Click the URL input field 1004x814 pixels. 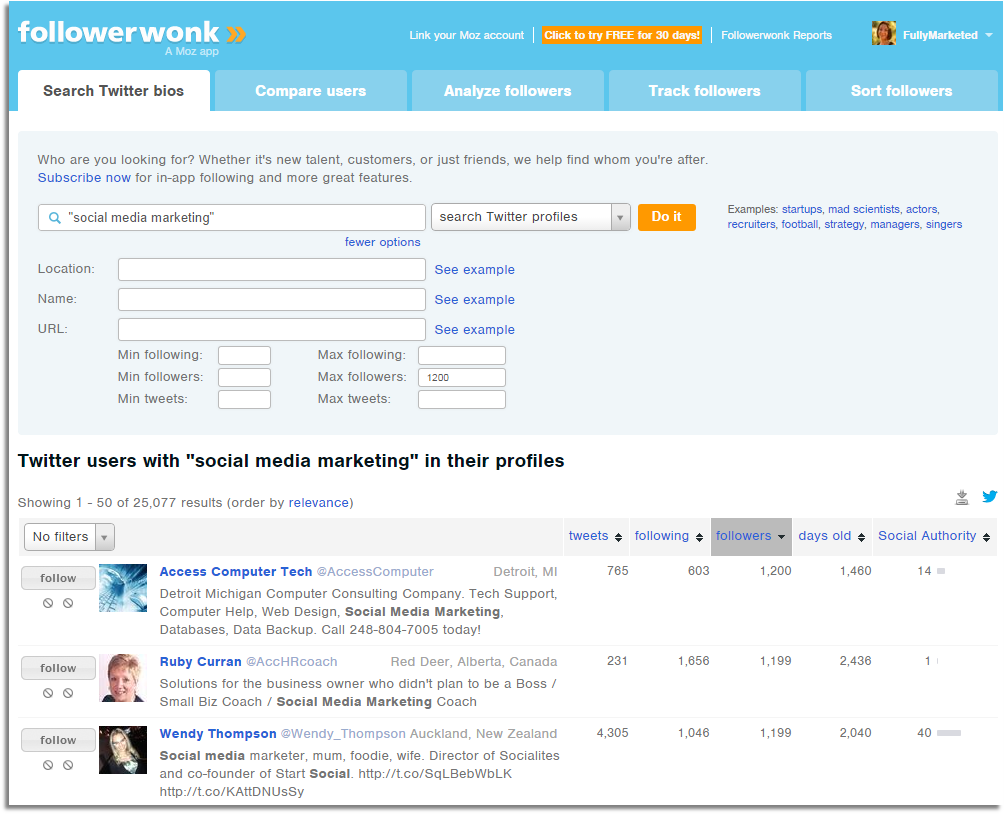click(271, 330)
